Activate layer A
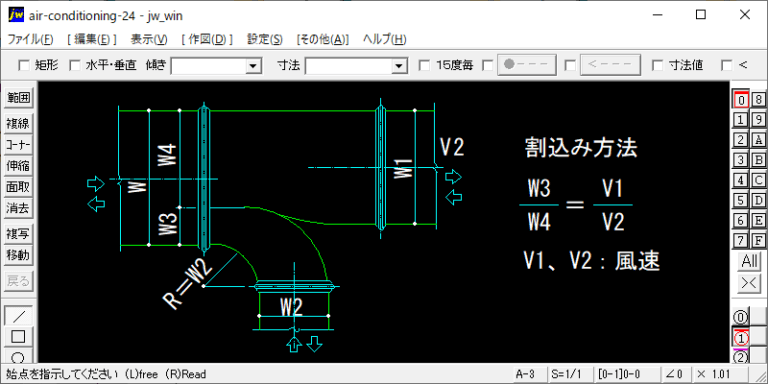The width and height of the screenshot is (768, 384). (x=758, y=140)
